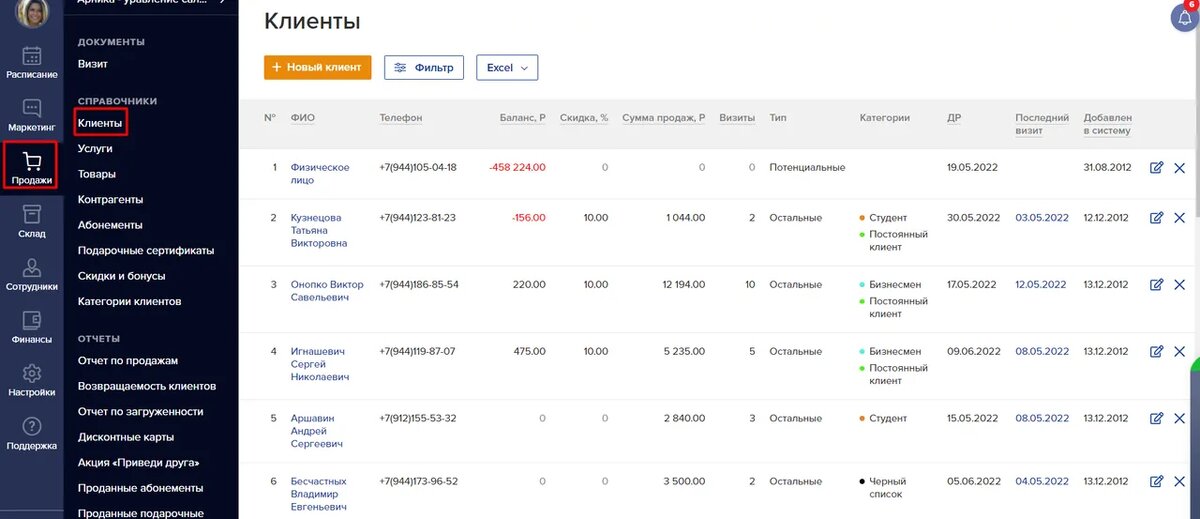Open Скидки и бонусы
Image resolution: width=1200 pixels, height=519 pixels.
(x=122, y=276)
